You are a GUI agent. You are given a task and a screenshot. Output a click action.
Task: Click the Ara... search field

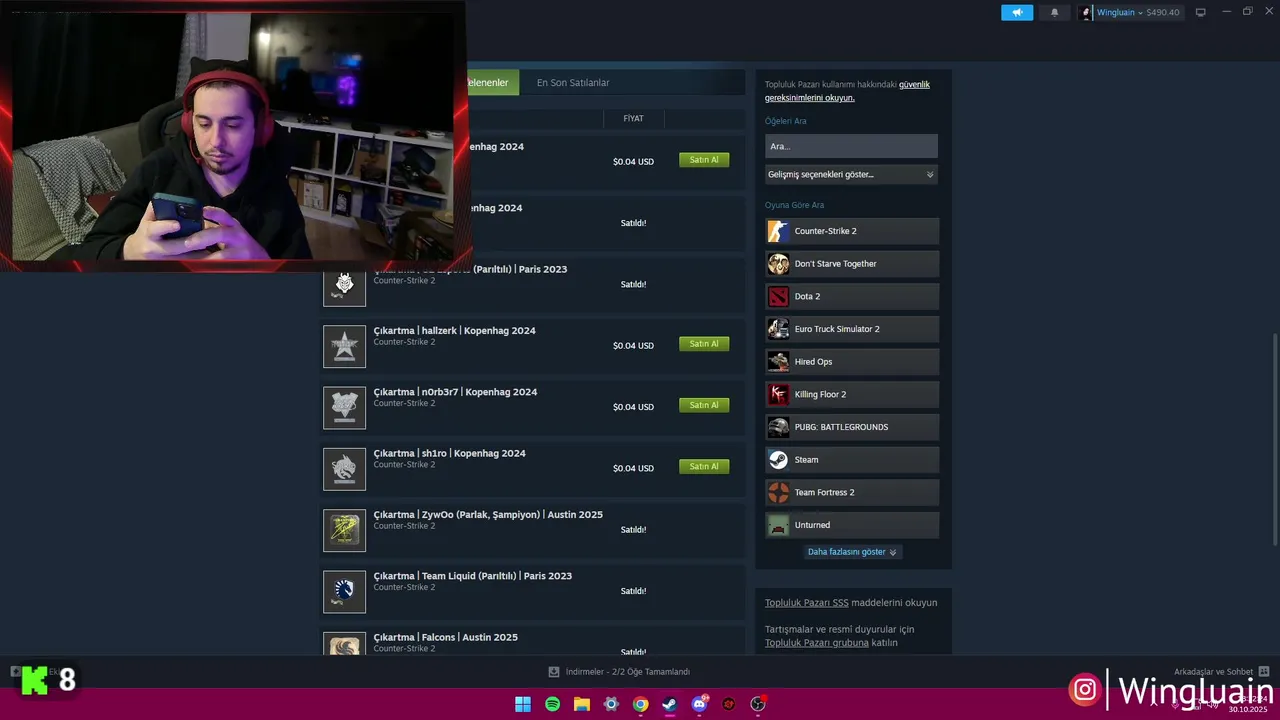[852, 146]
